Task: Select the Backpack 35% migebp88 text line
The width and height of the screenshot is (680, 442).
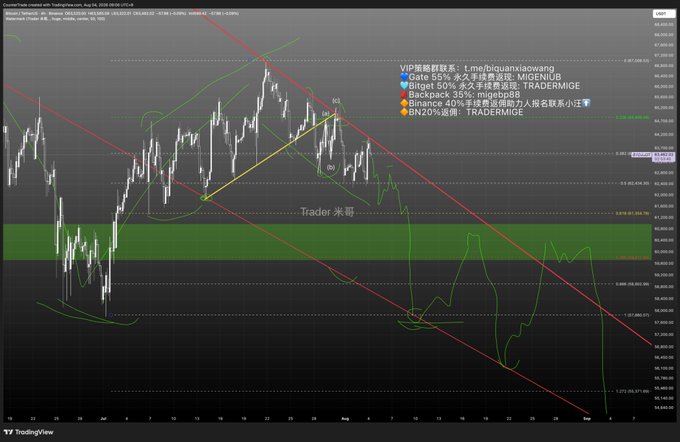Action: tap(460, 95)
